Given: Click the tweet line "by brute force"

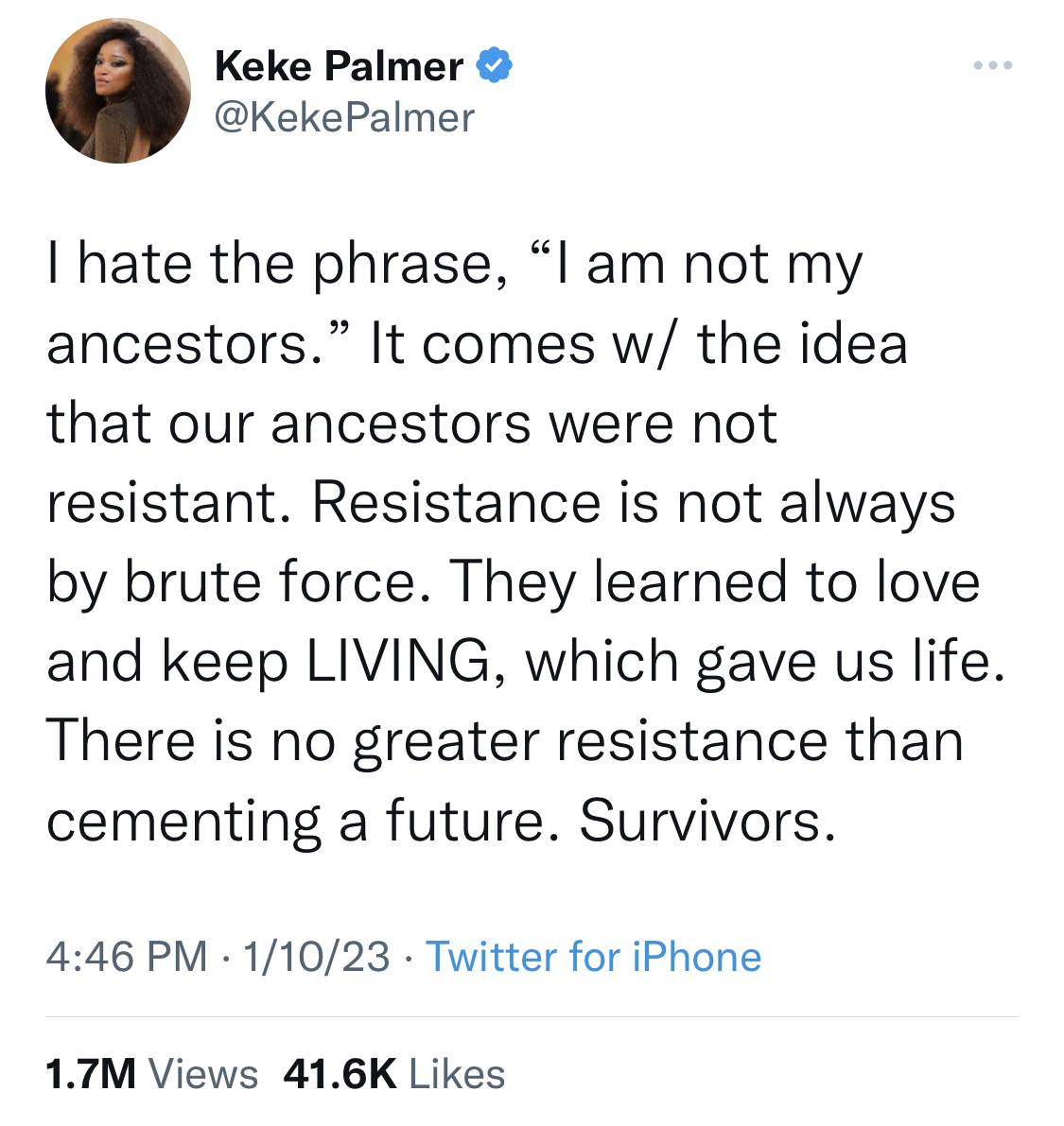Looking at the screenshot, I should coord(232,582).
